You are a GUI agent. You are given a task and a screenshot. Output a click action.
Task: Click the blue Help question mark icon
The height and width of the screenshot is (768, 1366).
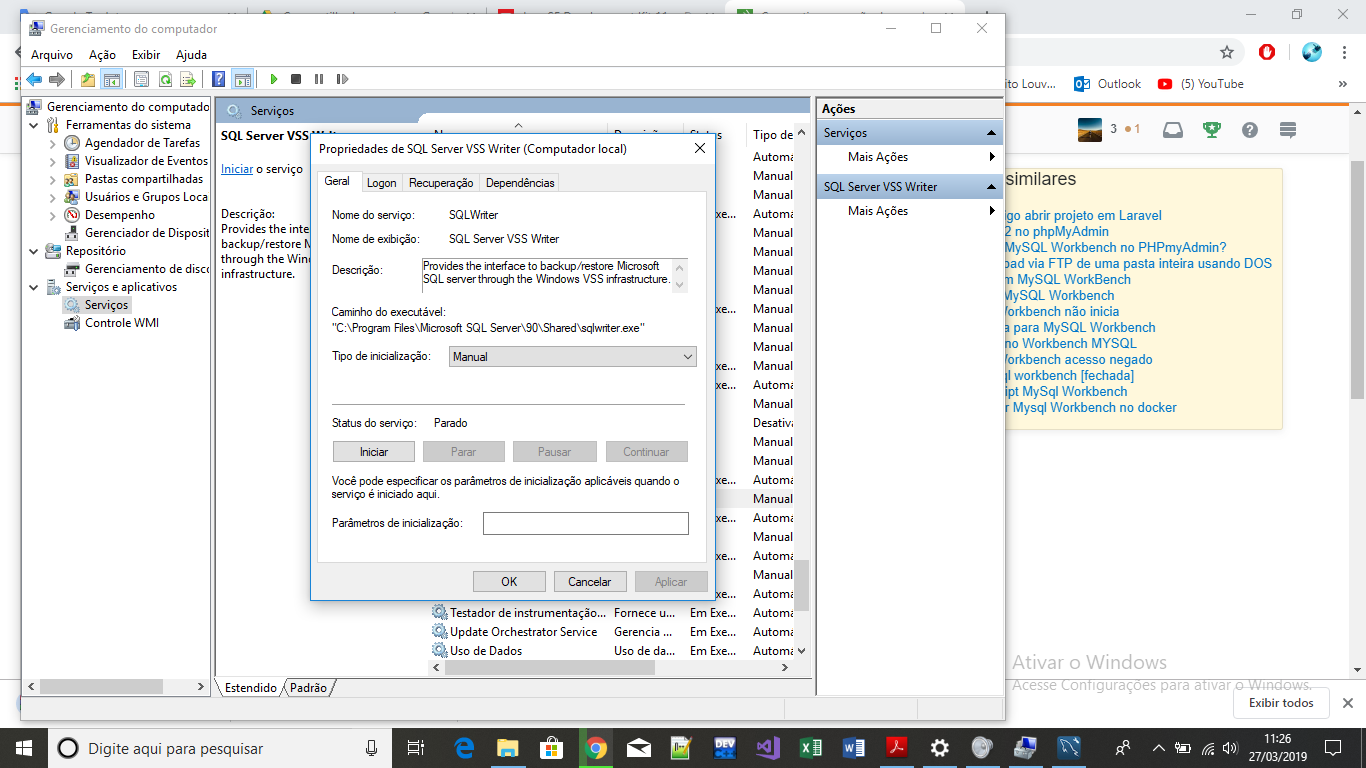[x=219, y=79]
